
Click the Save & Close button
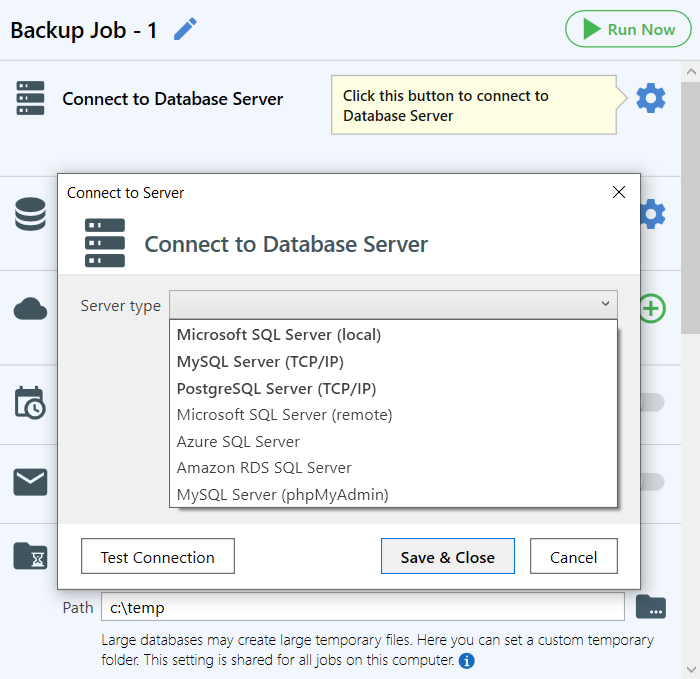pyautogui.click(x=447, y=557)
